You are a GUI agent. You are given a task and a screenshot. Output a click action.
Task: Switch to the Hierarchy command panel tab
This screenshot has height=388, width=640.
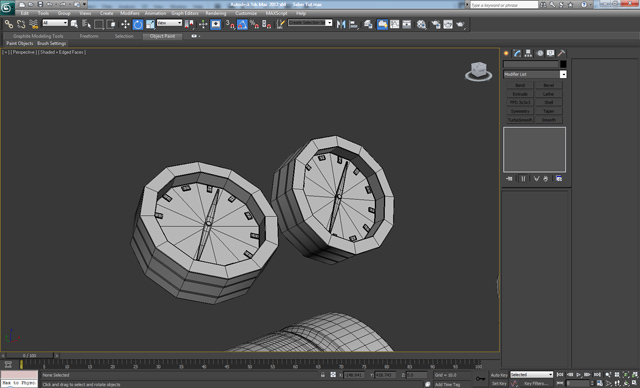tap(529, 53)
